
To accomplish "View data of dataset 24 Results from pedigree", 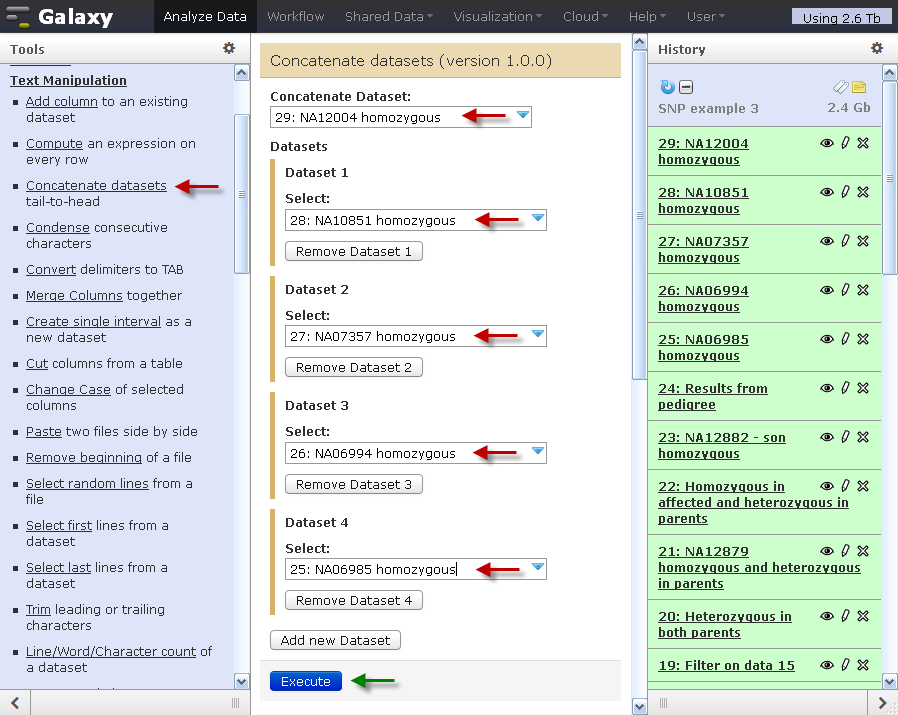I will [x=827, y=389].
